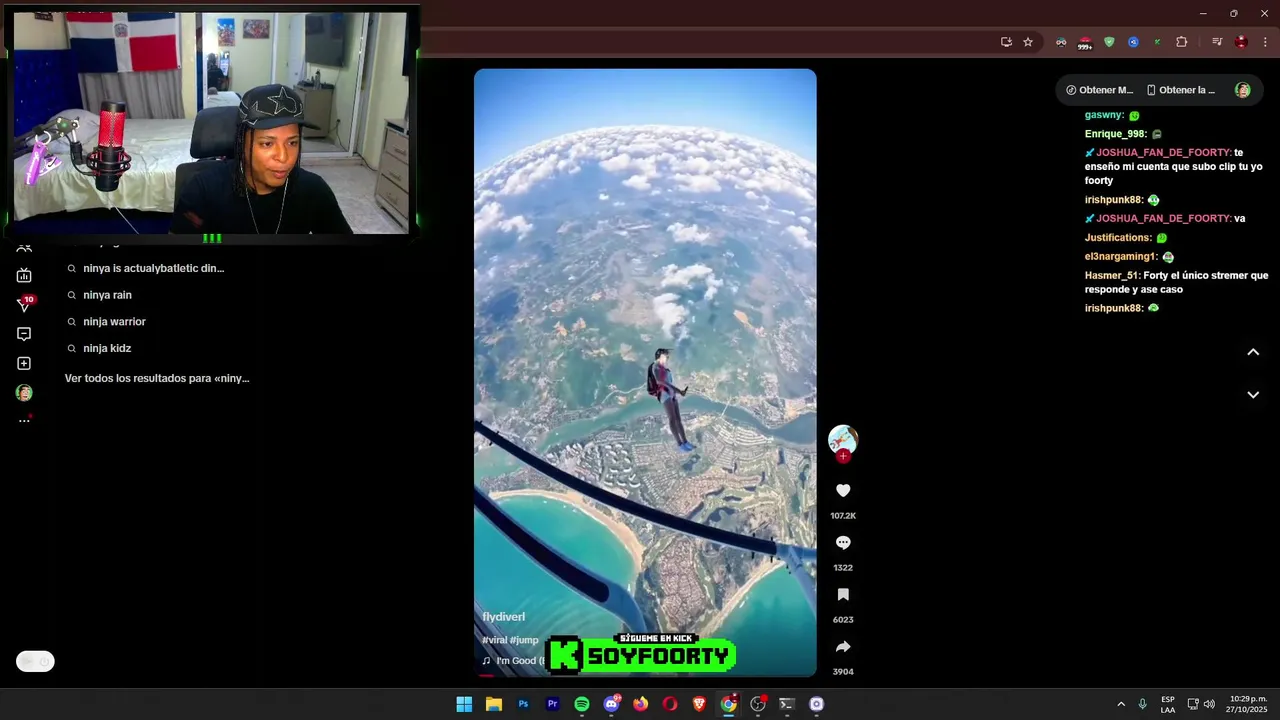
Task: Open the extension with the 999+ badge
Action: coord(1085,42)
